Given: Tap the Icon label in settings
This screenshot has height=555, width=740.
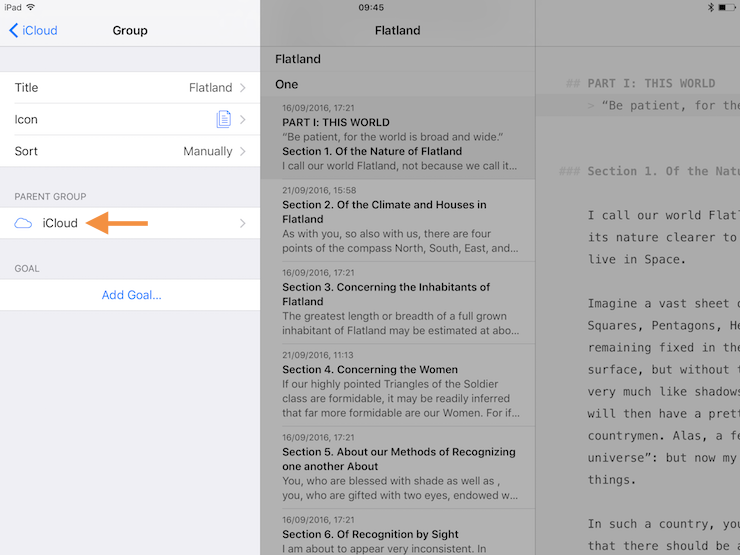Looking at the screenshot, I should click(26, 119).
